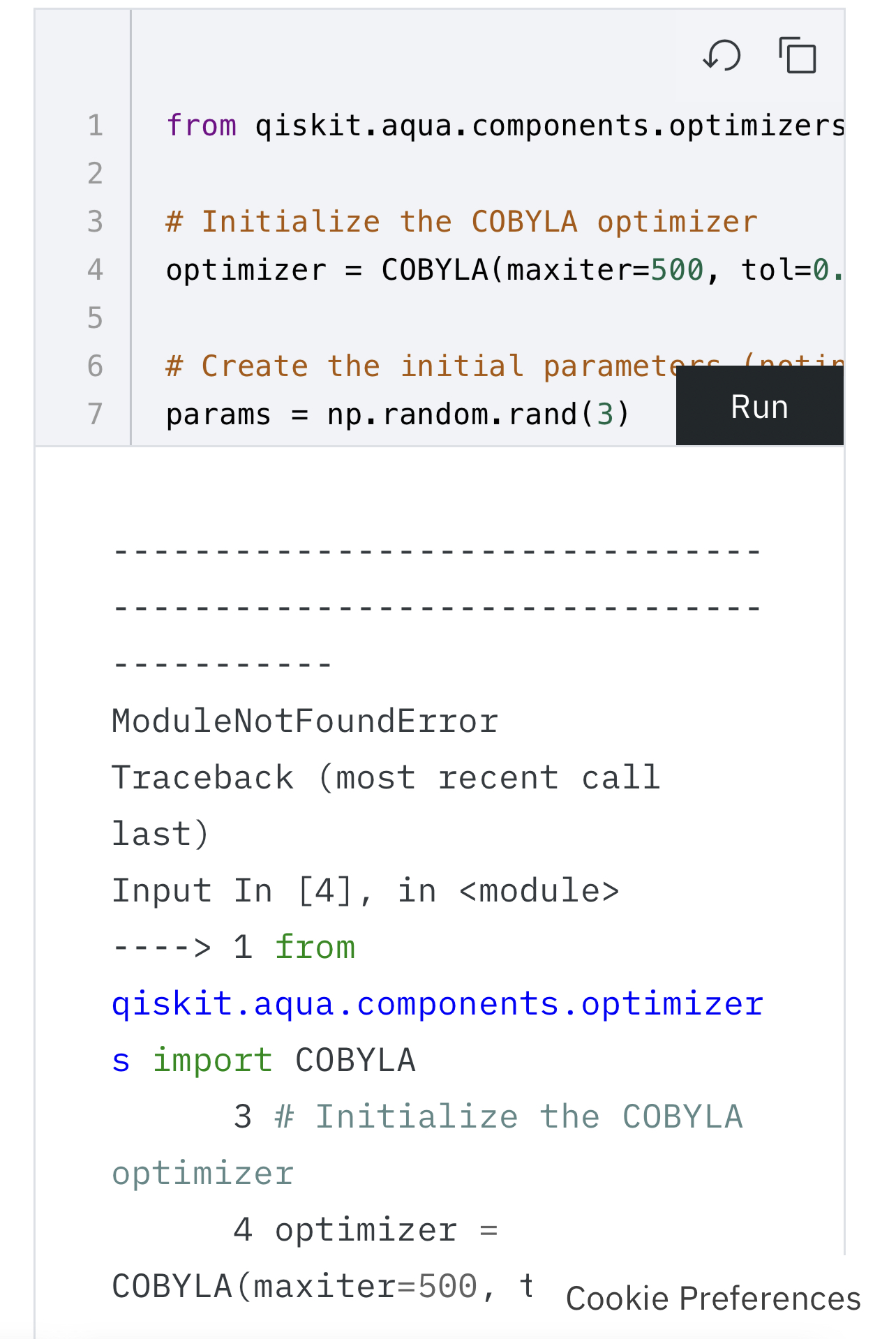Viewport: 896px width, 1339px height.
Task: Click '4 optimizer =' in the traceback output
Action: 366,1230
